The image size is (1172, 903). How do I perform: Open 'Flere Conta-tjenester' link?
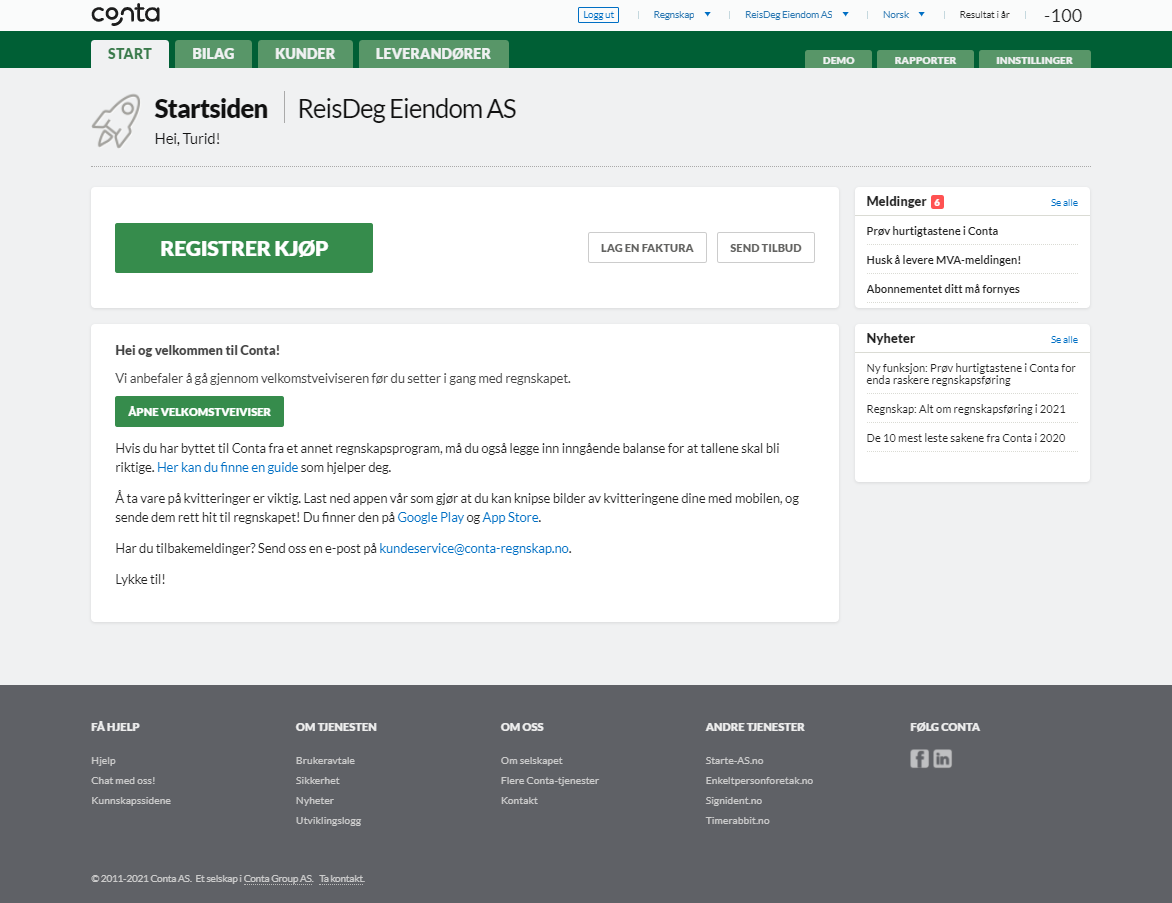pyautogui.click(x=549, y=780)
